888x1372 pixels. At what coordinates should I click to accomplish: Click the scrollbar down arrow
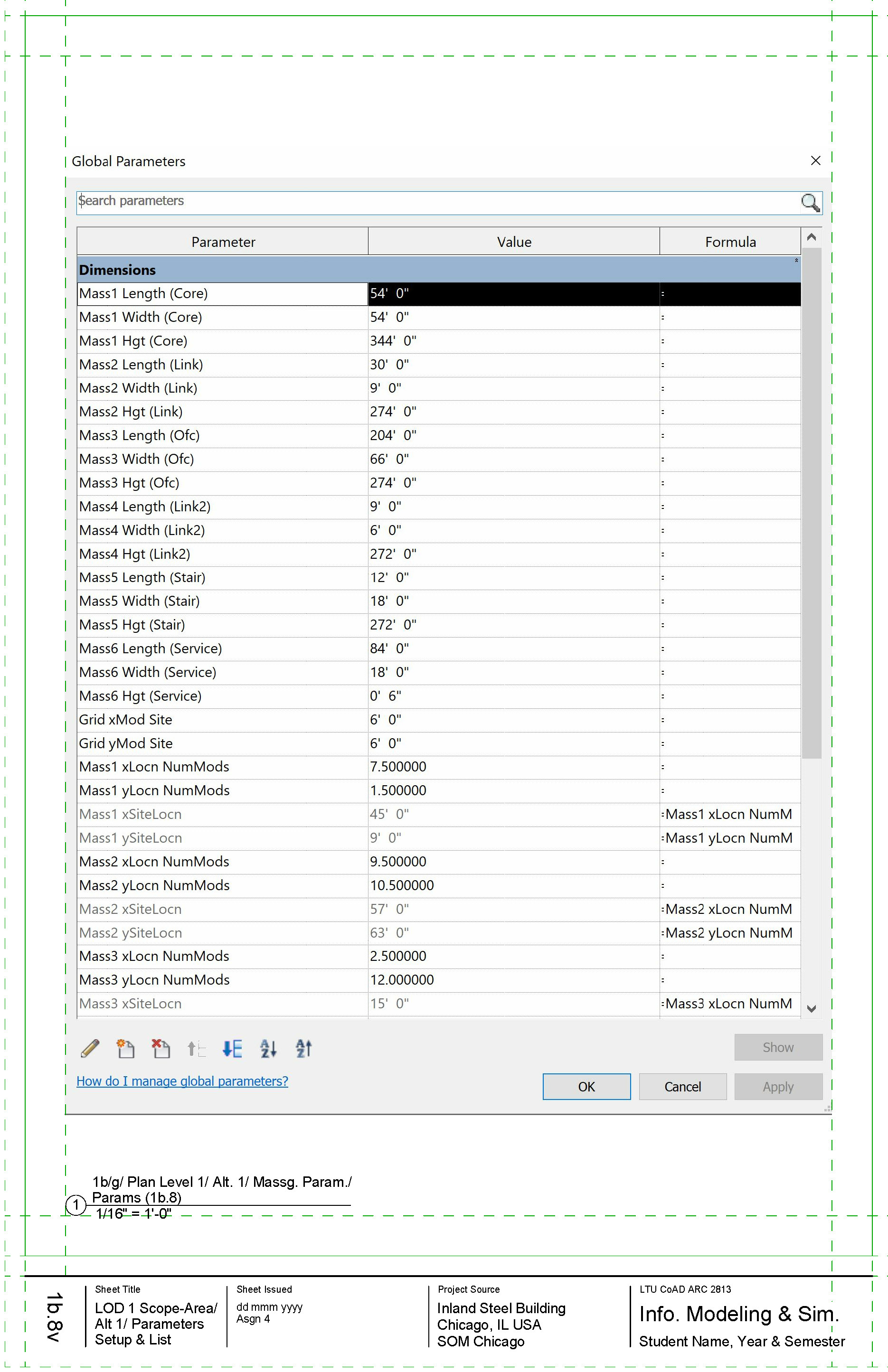(x=811, y=1009)
